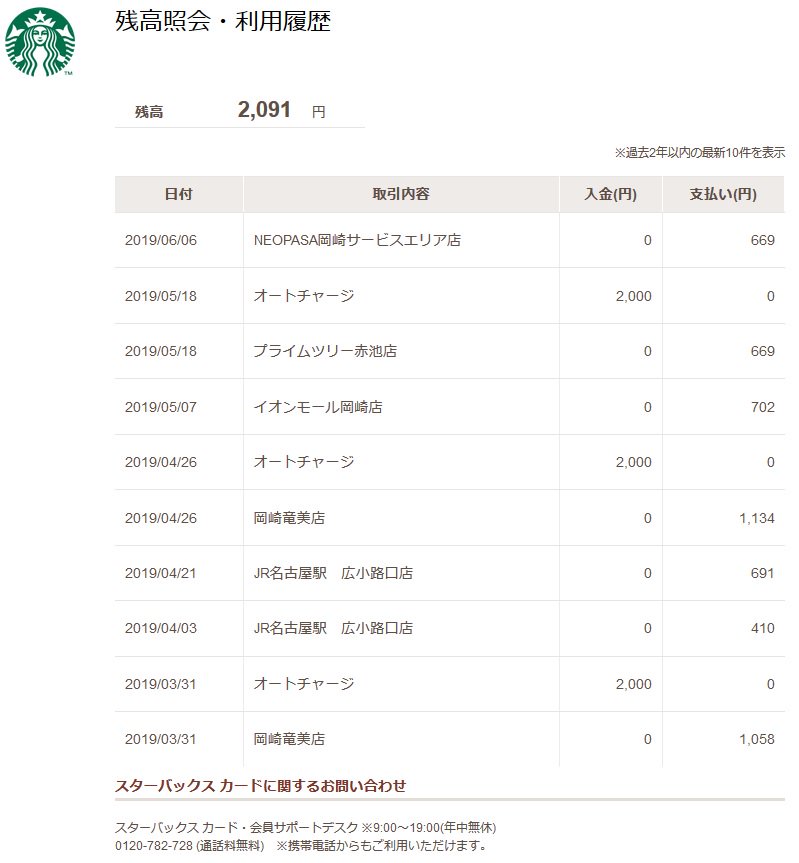
Task: Click the Starbucks siren logo
Action: (x=40, y=41)
